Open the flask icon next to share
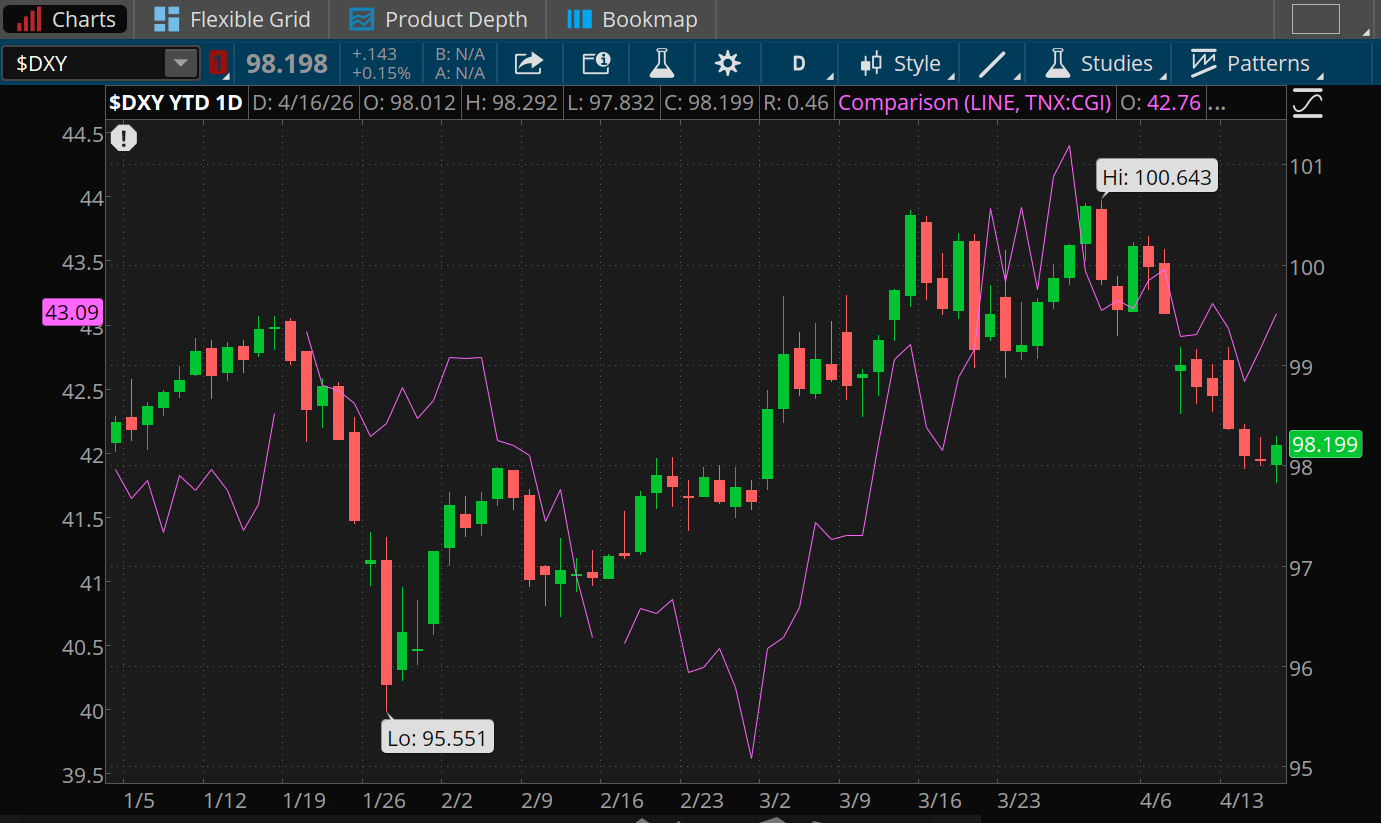 coord(661,64)
